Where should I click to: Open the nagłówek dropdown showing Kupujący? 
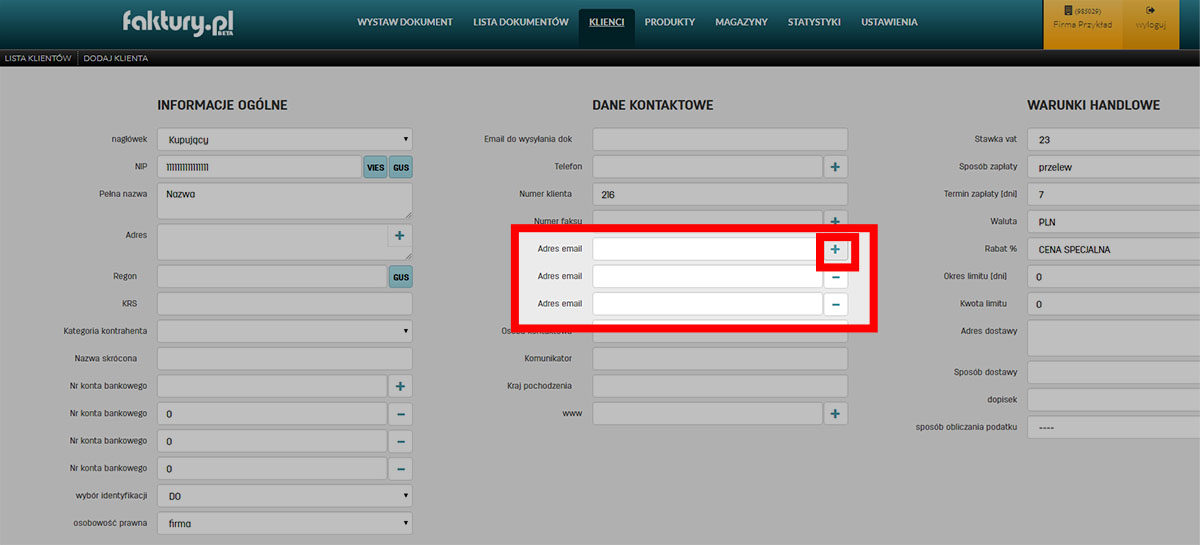285,140
